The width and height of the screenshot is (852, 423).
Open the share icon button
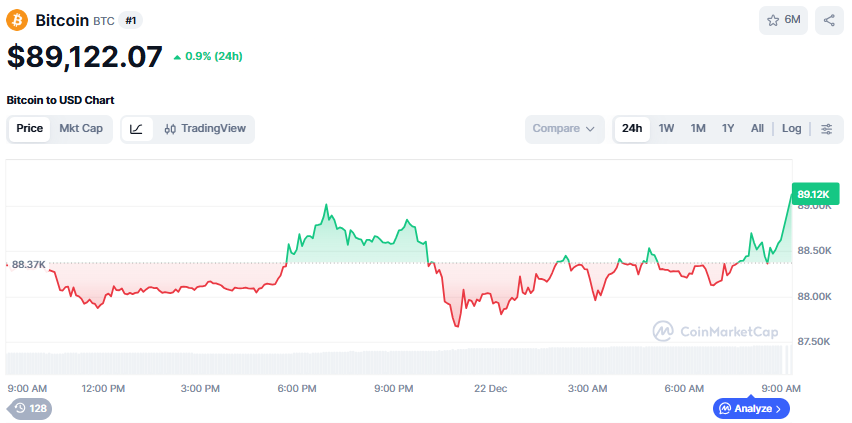(x=829, y=20)
